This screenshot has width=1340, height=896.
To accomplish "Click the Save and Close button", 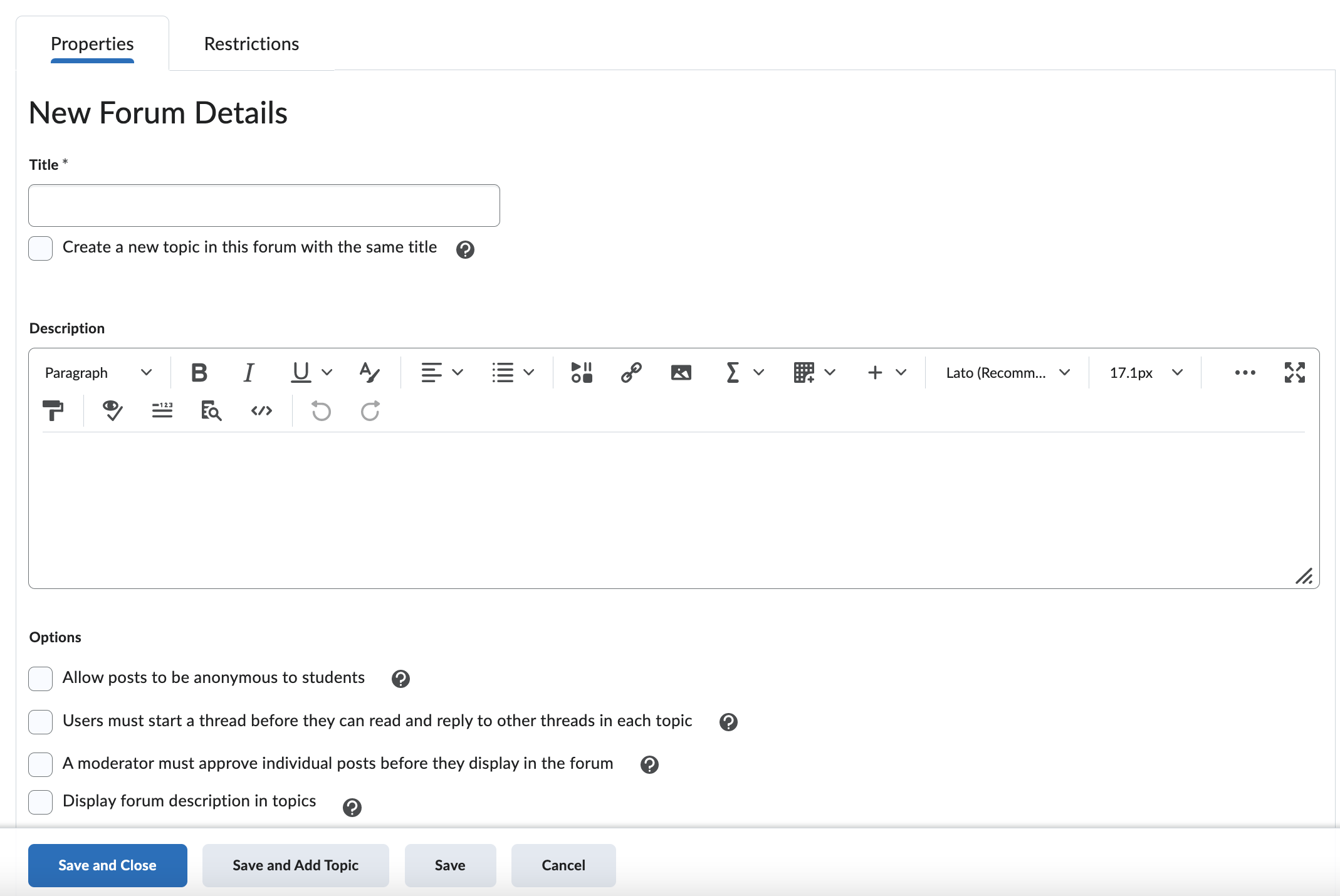I will (x=107, y=865).
